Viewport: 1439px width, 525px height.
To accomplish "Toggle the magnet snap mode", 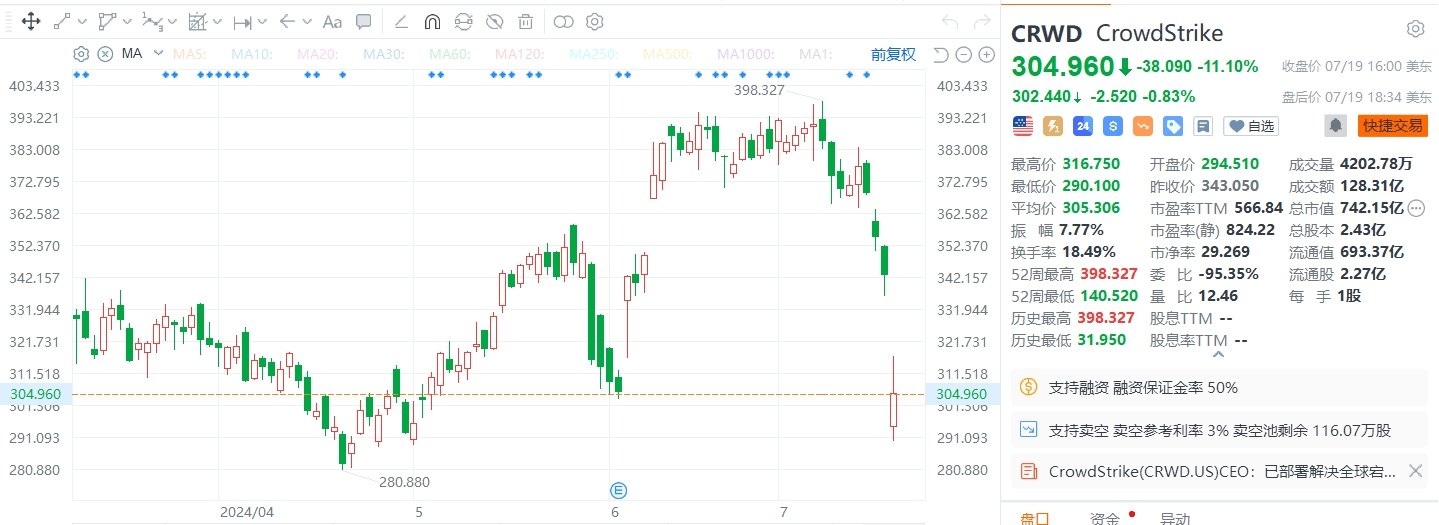I will pos(432,21).
